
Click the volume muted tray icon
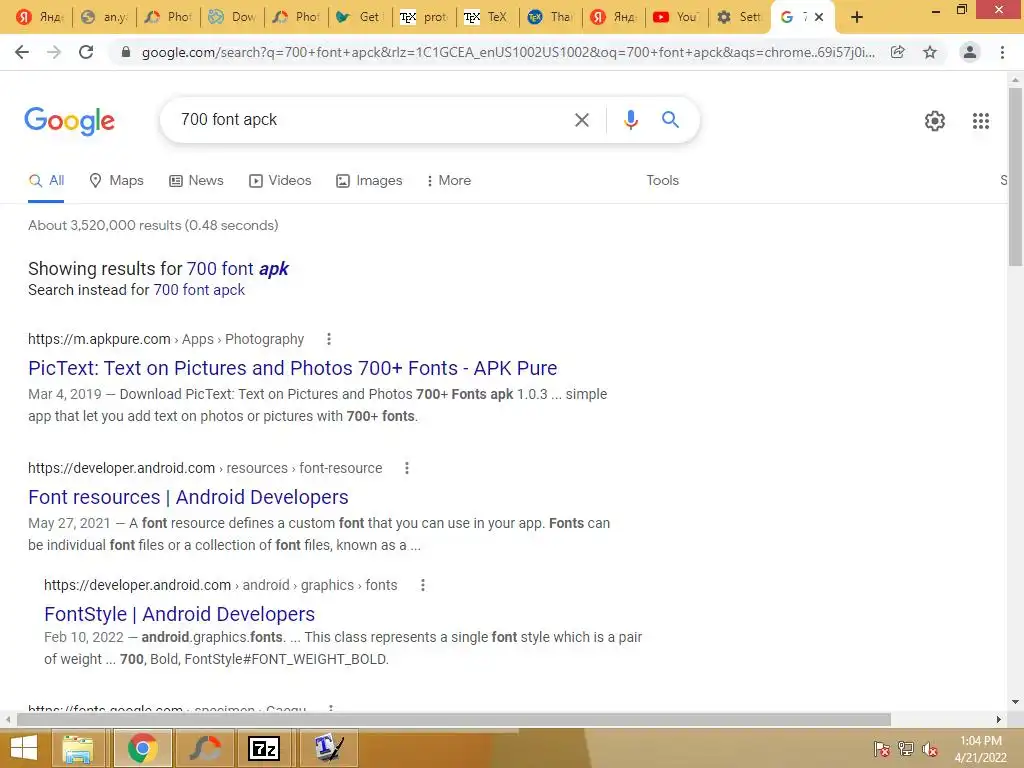[x=930, y=749]
